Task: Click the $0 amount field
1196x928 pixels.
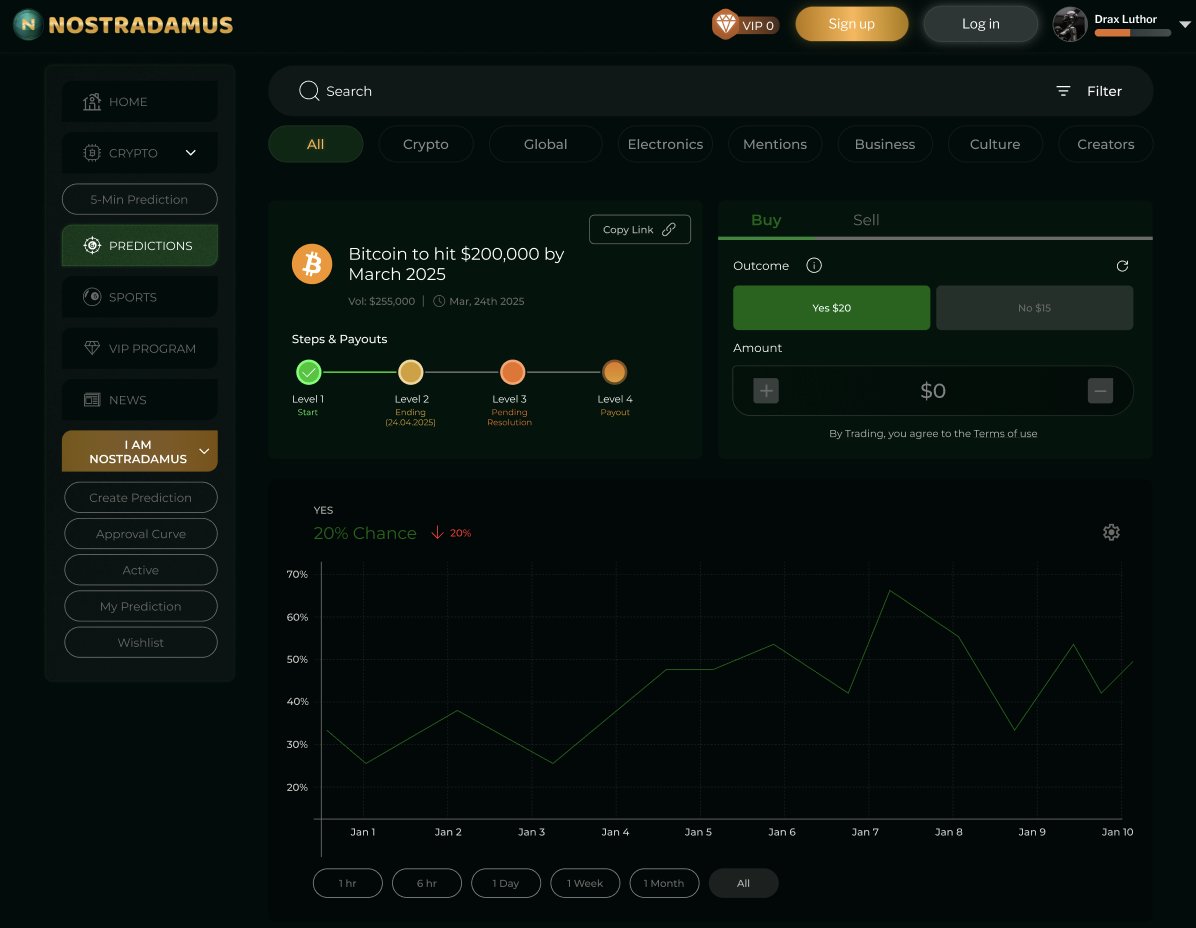Action: [x=933, y=390]
